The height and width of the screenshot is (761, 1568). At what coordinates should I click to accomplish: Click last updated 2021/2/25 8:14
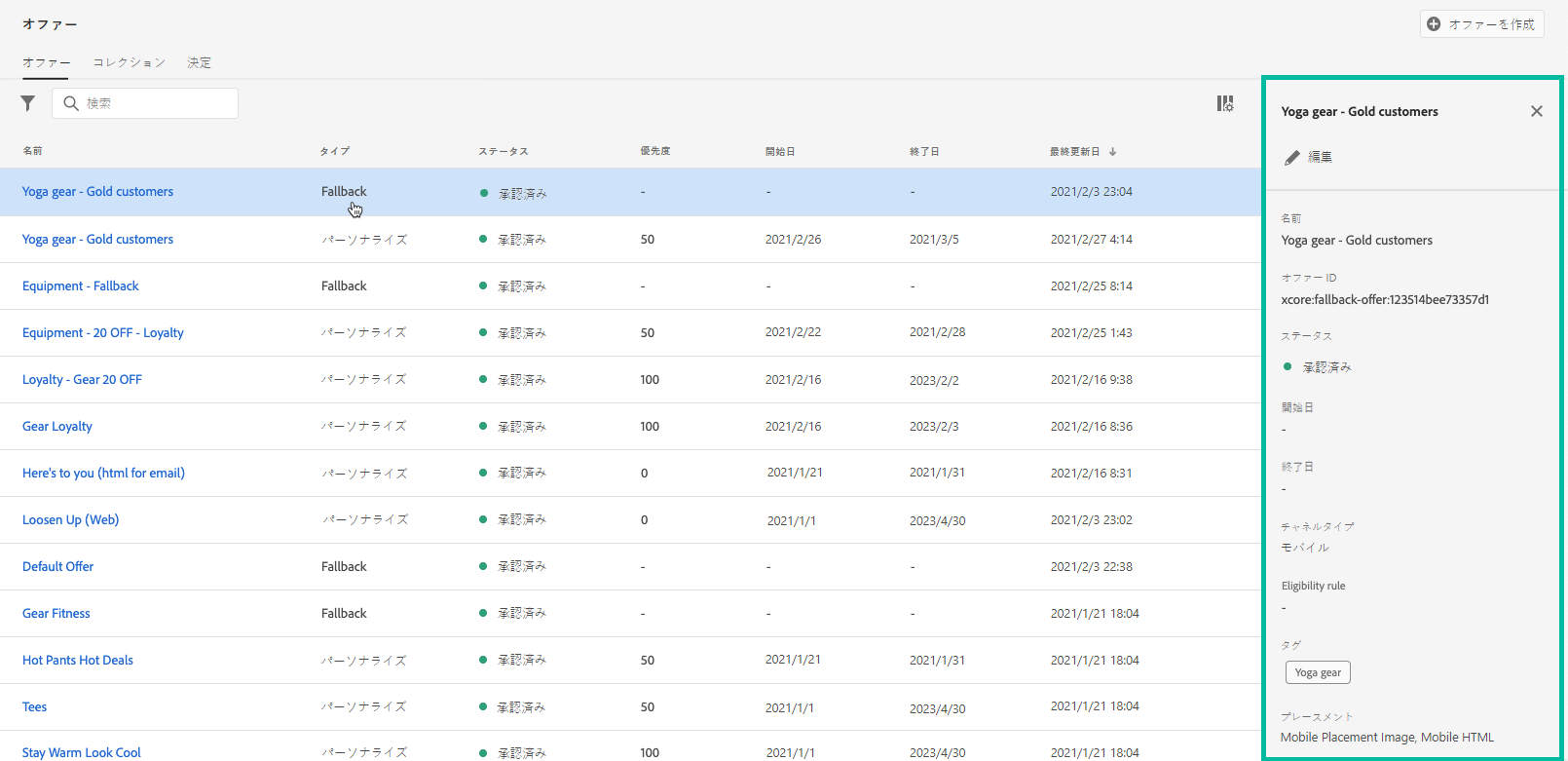1091,286
